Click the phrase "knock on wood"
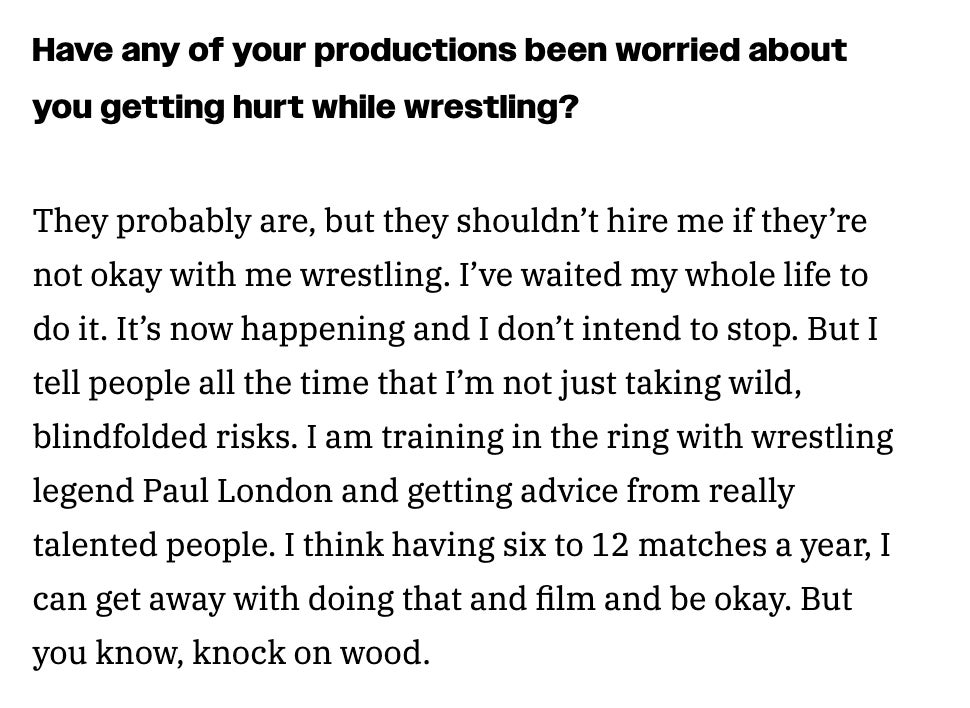This screenshot has height=708, width=970. coord(310,655)
